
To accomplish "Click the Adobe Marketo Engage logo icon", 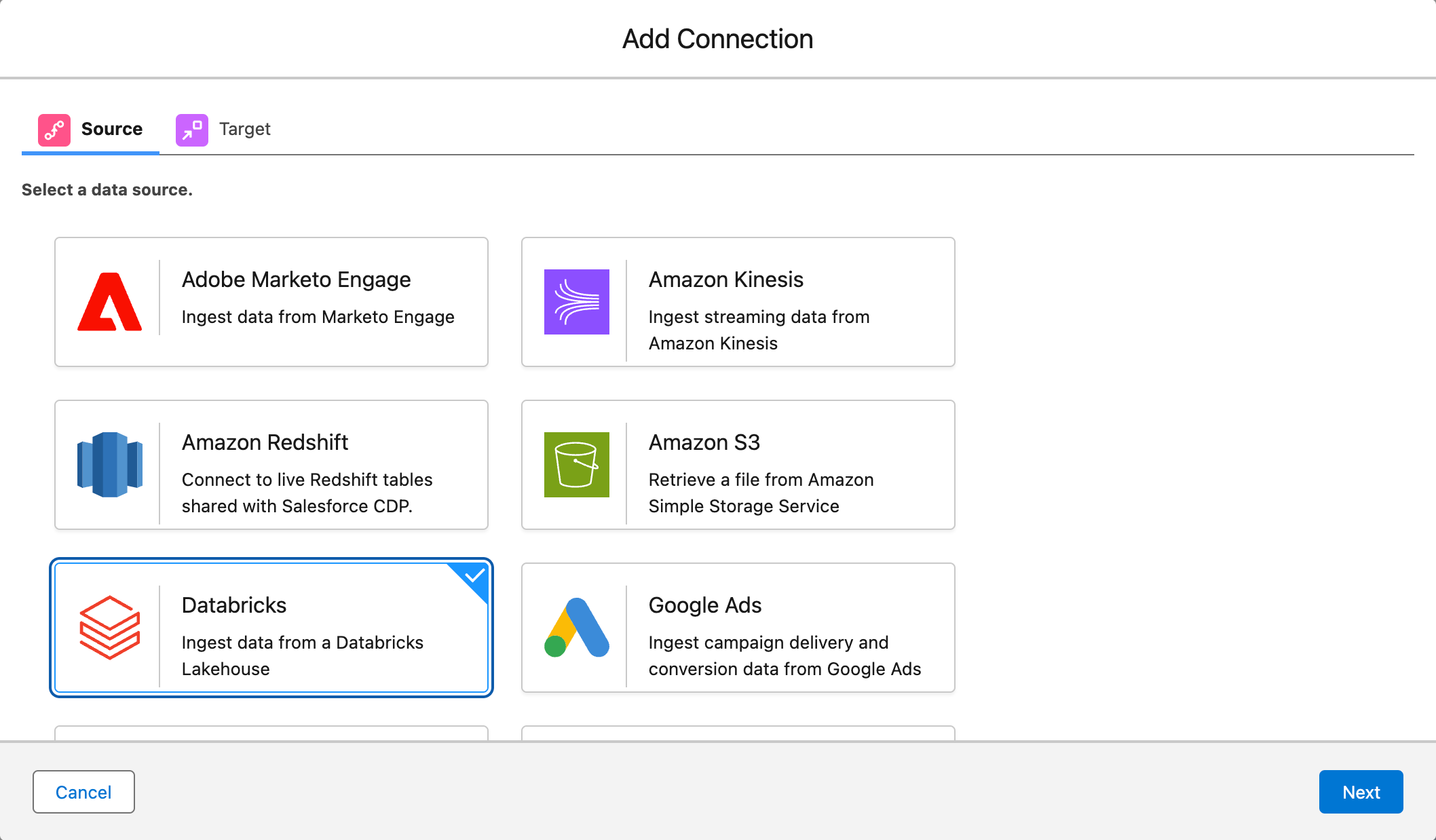I will point(110,302).
